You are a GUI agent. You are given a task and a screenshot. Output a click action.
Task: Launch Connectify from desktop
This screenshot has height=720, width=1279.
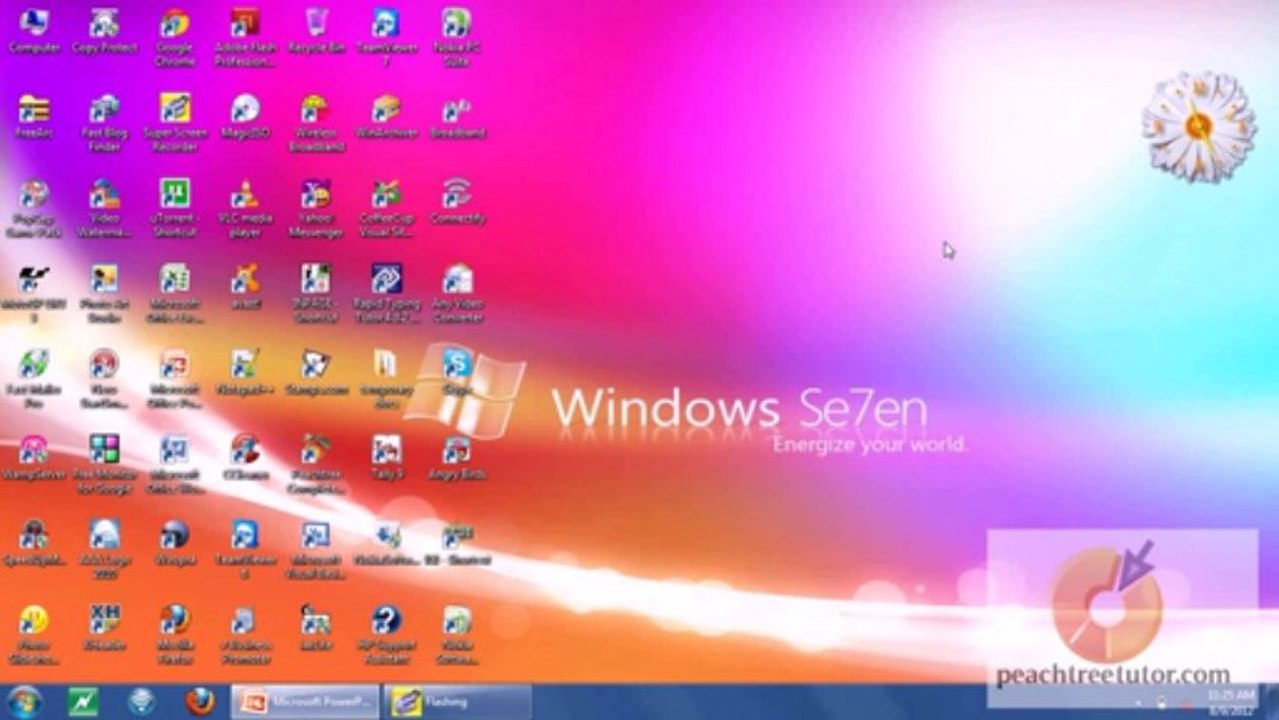click(x=457, y=202)
